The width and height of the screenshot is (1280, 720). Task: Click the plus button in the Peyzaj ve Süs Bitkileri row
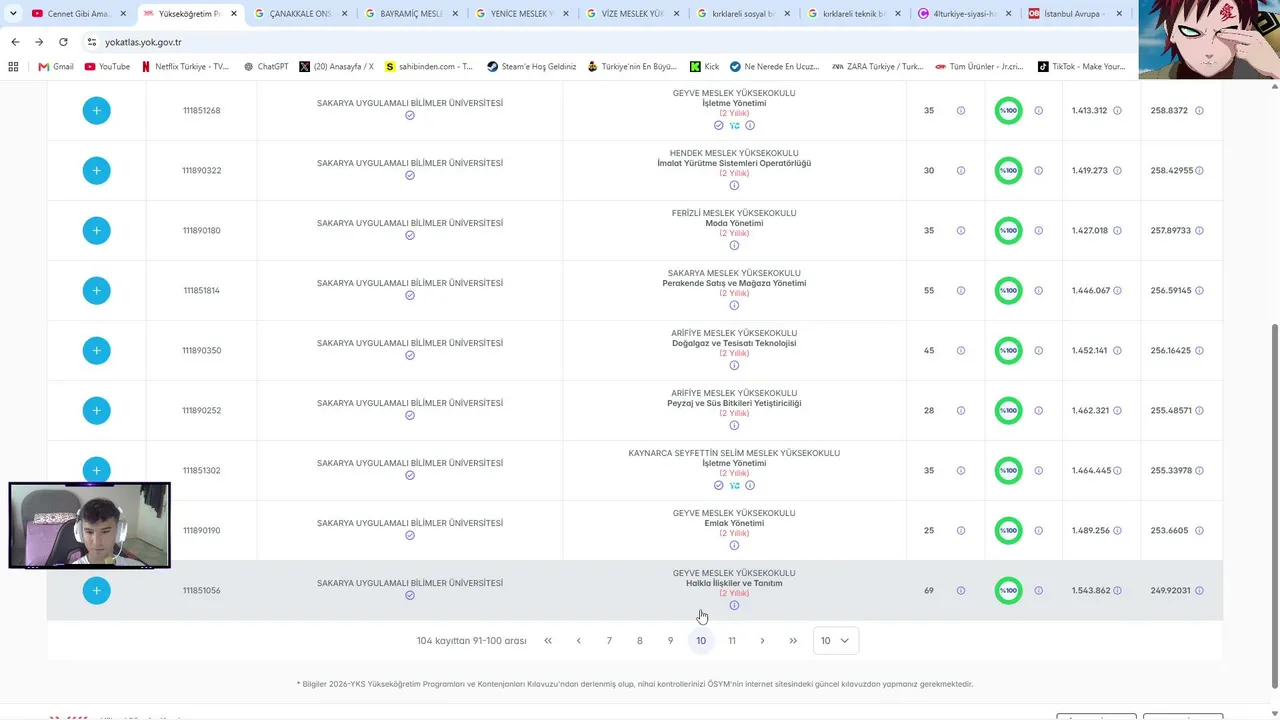pos(96,410)
